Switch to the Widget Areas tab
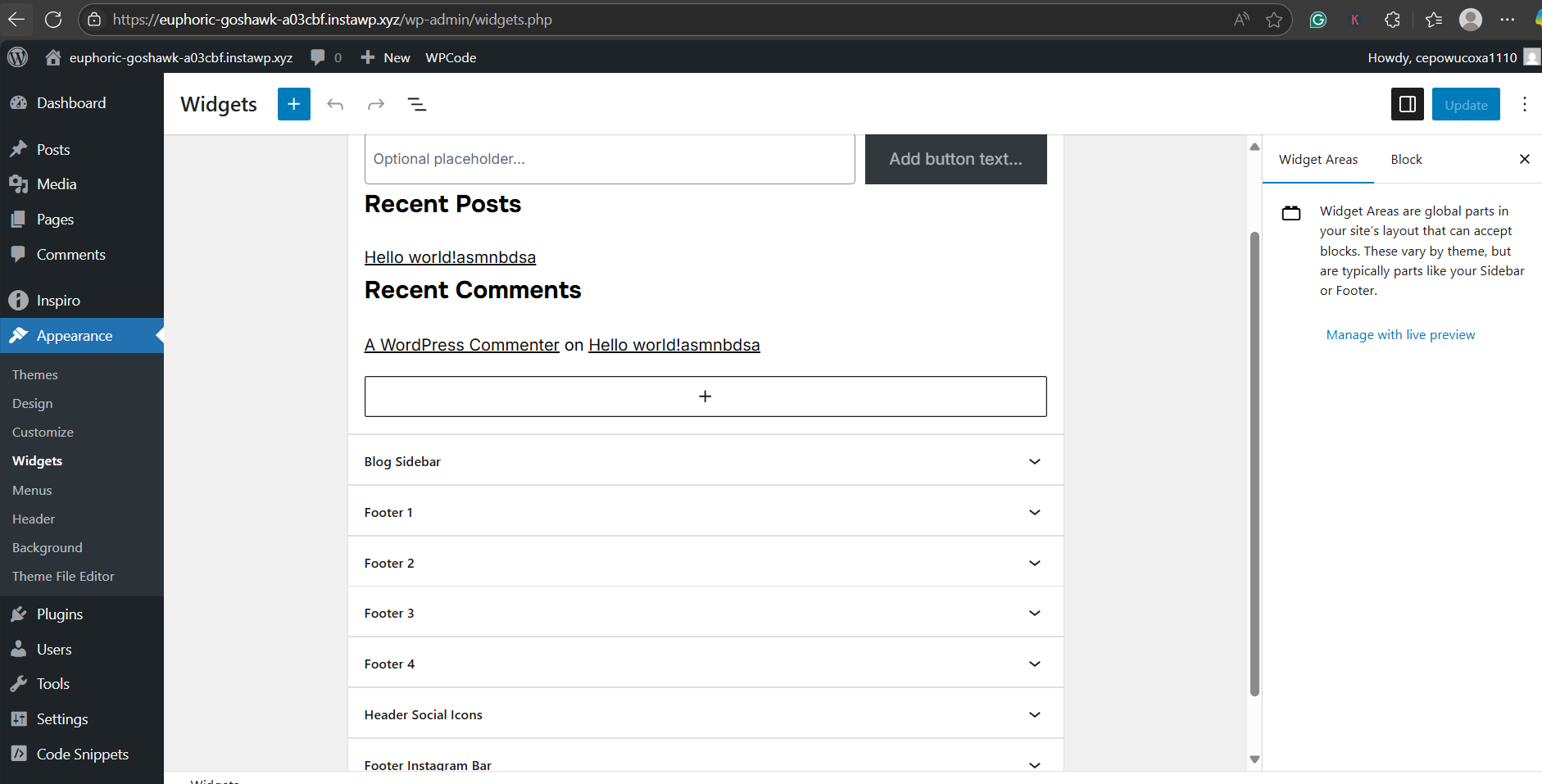This screenshot has width=1542, height=784. coord(1318,159)
